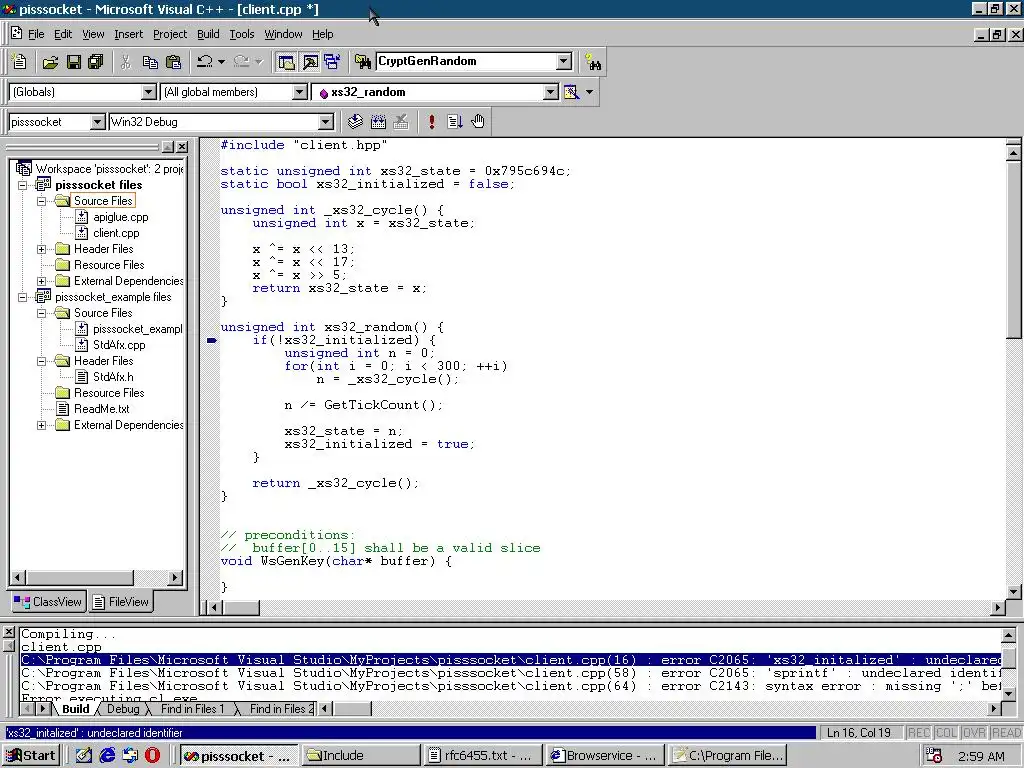The height and width of the screenshot is (768, 1024).
Task: Click the Compile toolbar icon
Action: coord(355,121)
